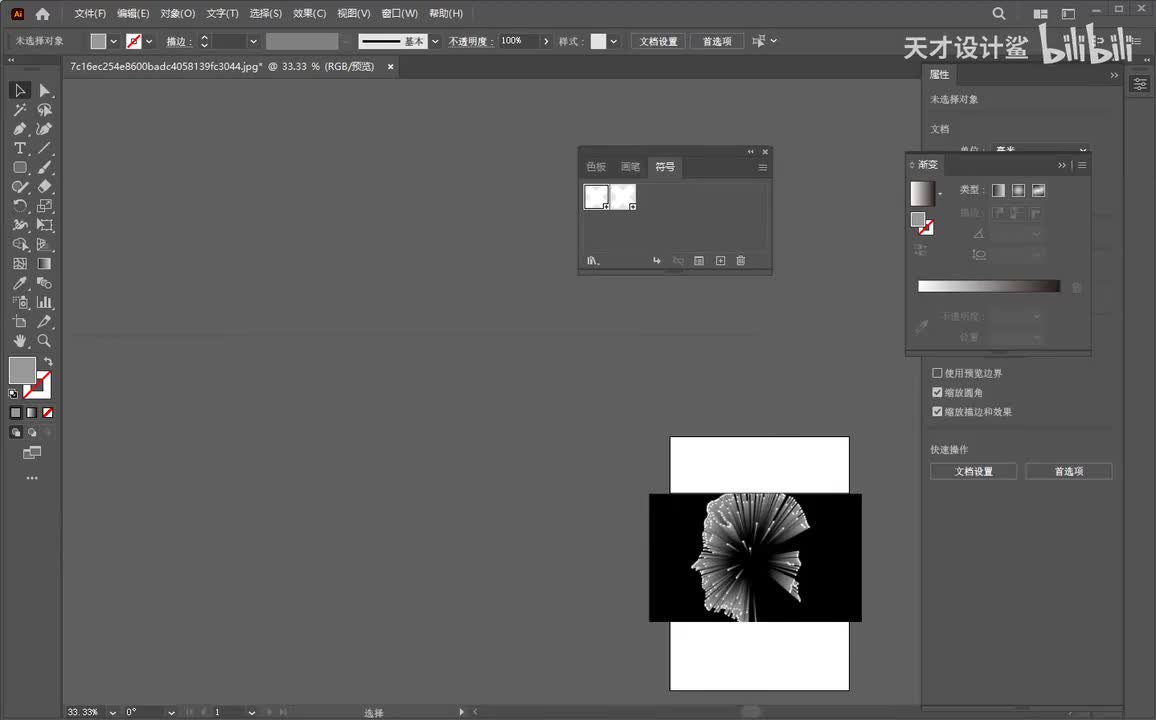The height and width of the screenshot is (720, 1156).
Task: Select the Selection tool (black arrow)
Action: click(x=20, y=90)
